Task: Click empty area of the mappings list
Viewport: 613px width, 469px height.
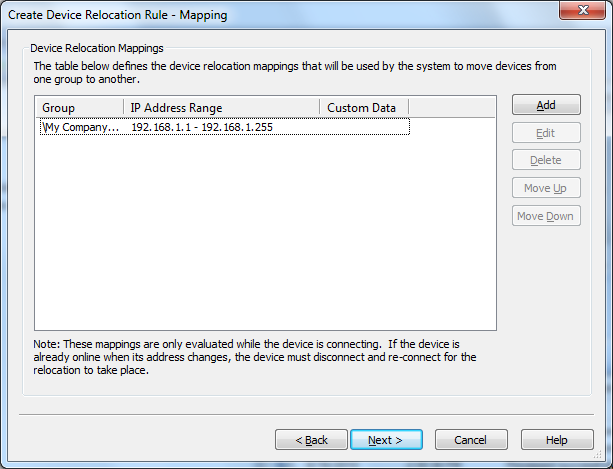Action: tap(265, 234)
